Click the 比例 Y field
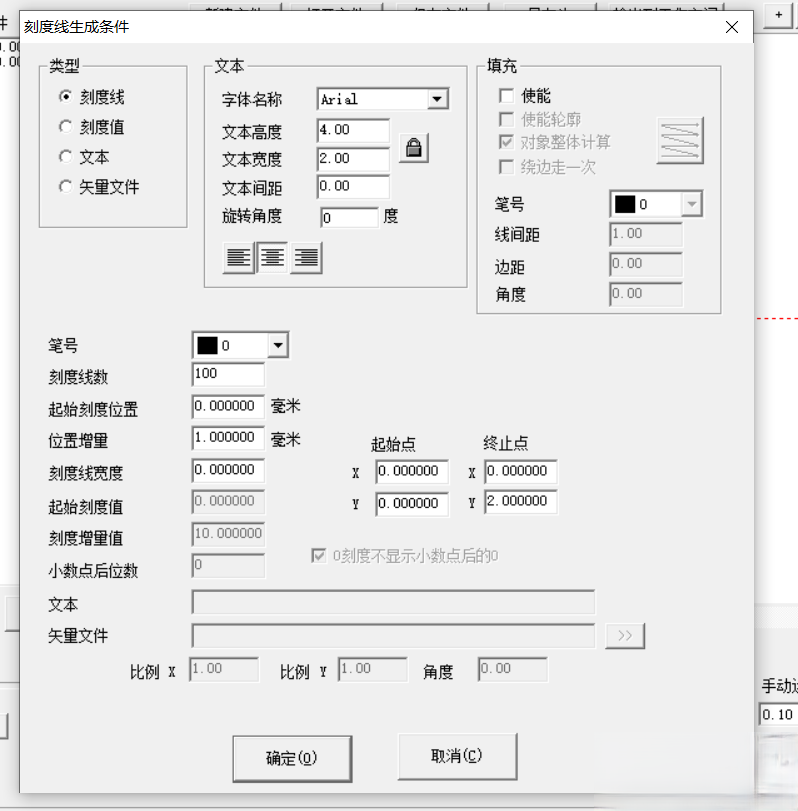Image resolution: width=798 pixels, height=811 pixels. pos(373,669)
